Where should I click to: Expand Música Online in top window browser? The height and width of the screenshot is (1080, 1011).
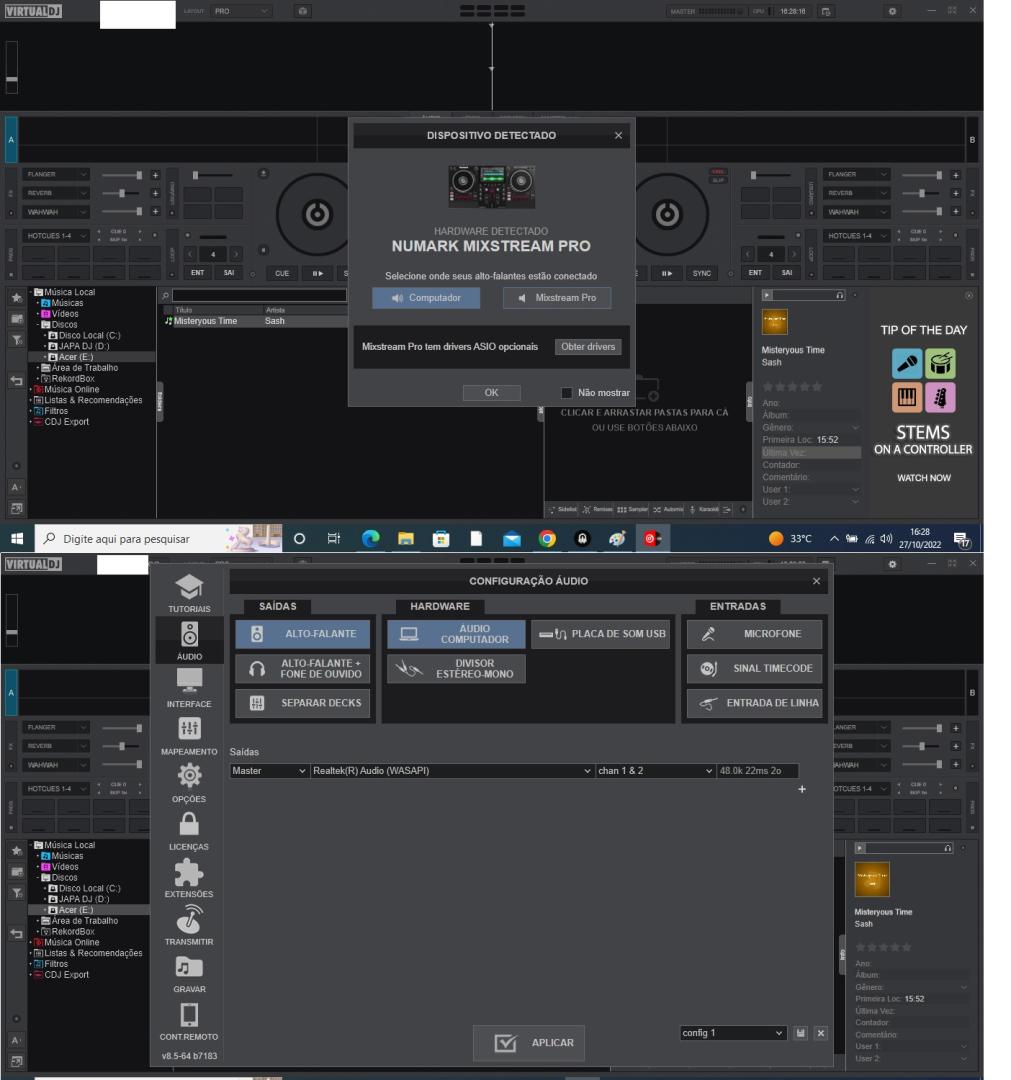tap(32, 390)
